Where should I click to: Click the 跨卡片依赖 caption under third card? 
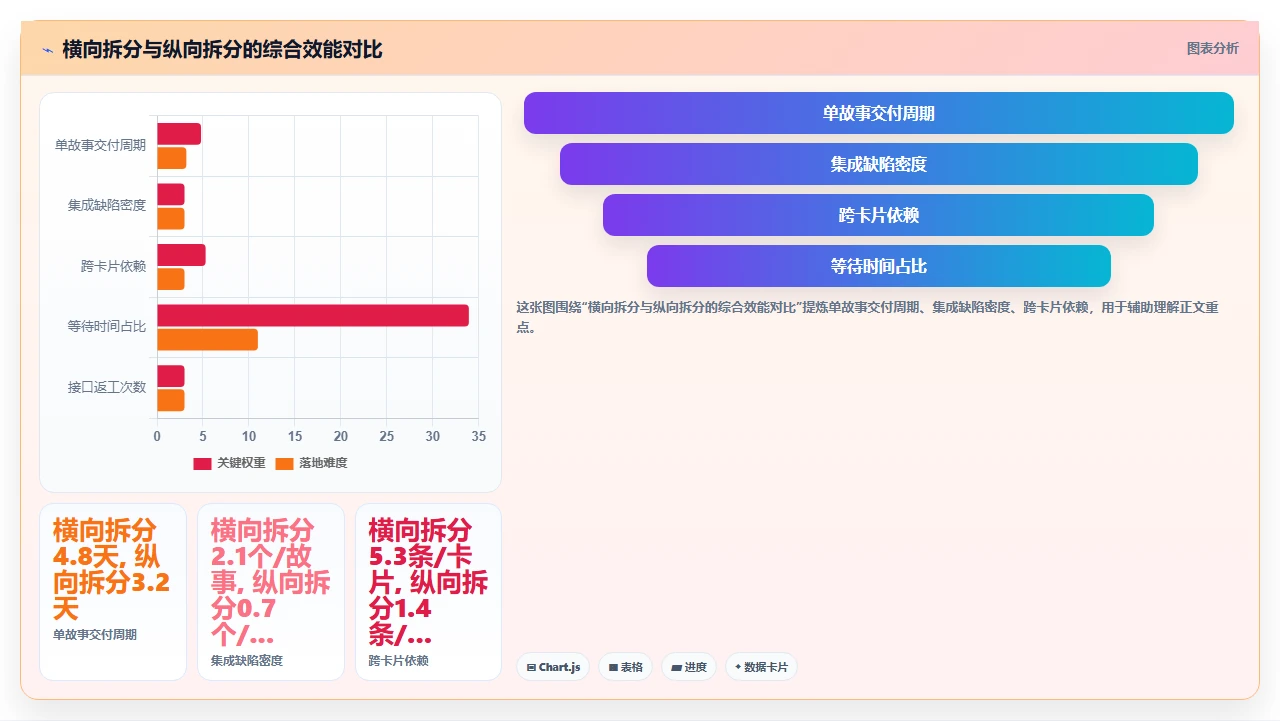pos(399,661)
